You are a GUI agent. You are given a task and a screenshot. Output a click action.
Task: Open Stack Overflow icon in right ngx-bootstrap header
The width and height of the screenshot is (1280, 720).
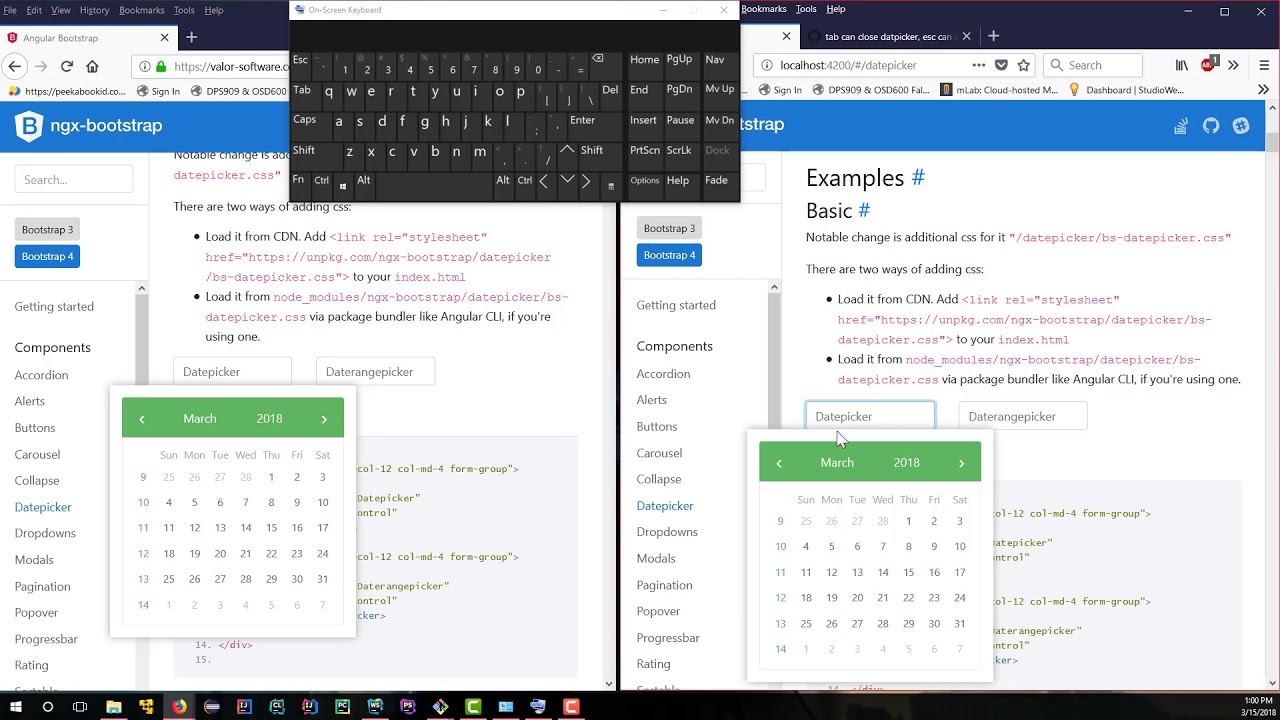[1181, 126]
